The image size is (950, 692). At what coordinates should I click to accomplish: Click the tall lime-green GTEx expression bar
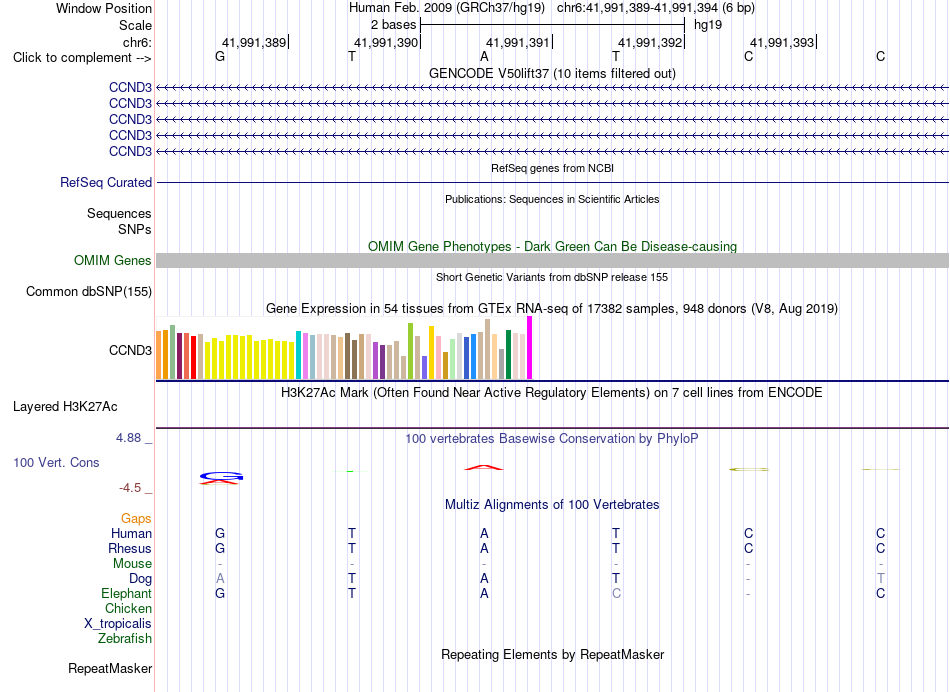pos(410,351)
